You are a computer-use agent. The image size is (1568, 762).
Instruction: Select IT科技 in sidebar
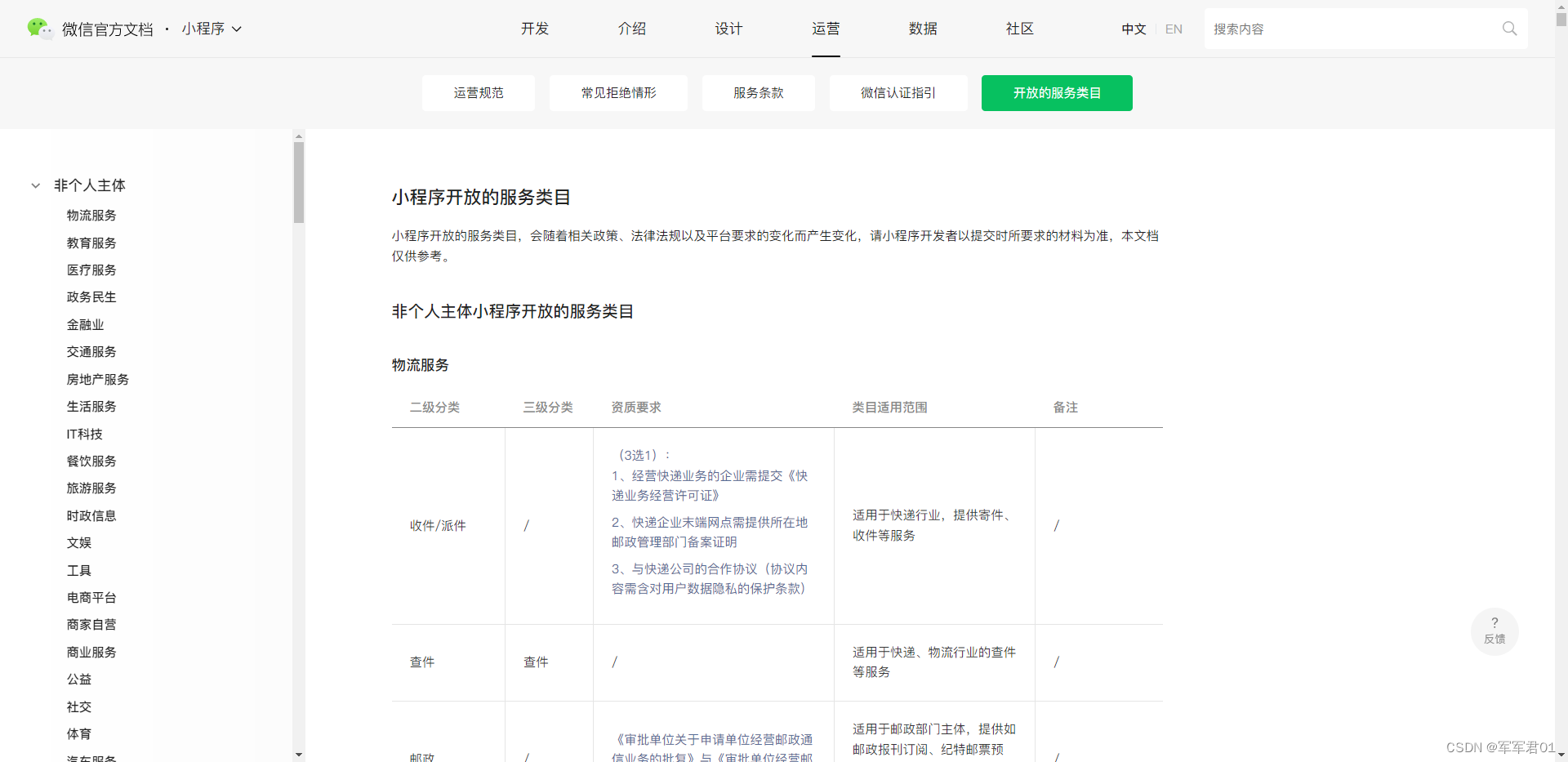[x=85, y=434]
